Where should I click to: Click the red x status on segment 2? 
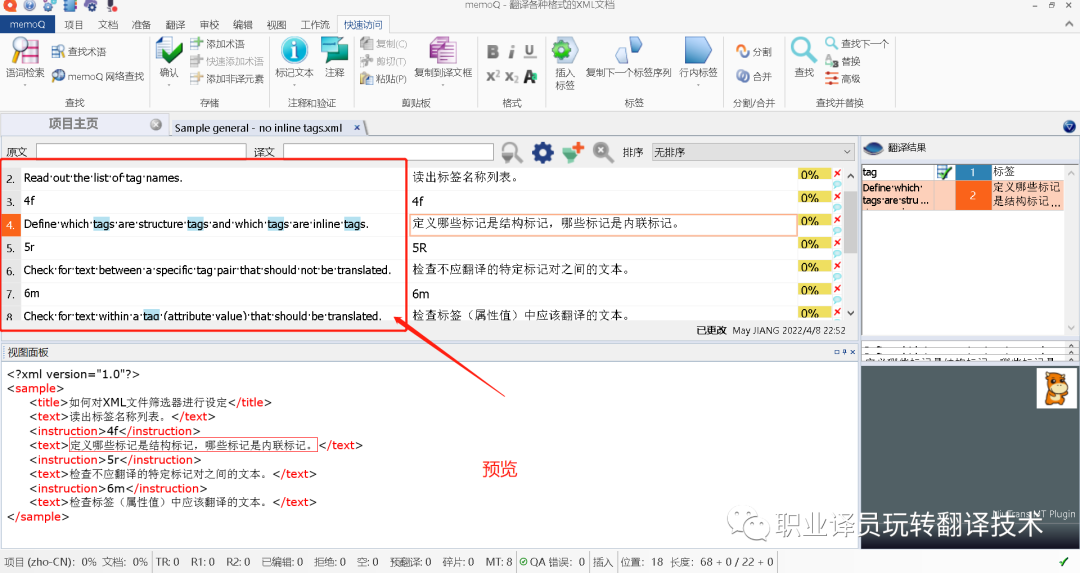[838, 174]
